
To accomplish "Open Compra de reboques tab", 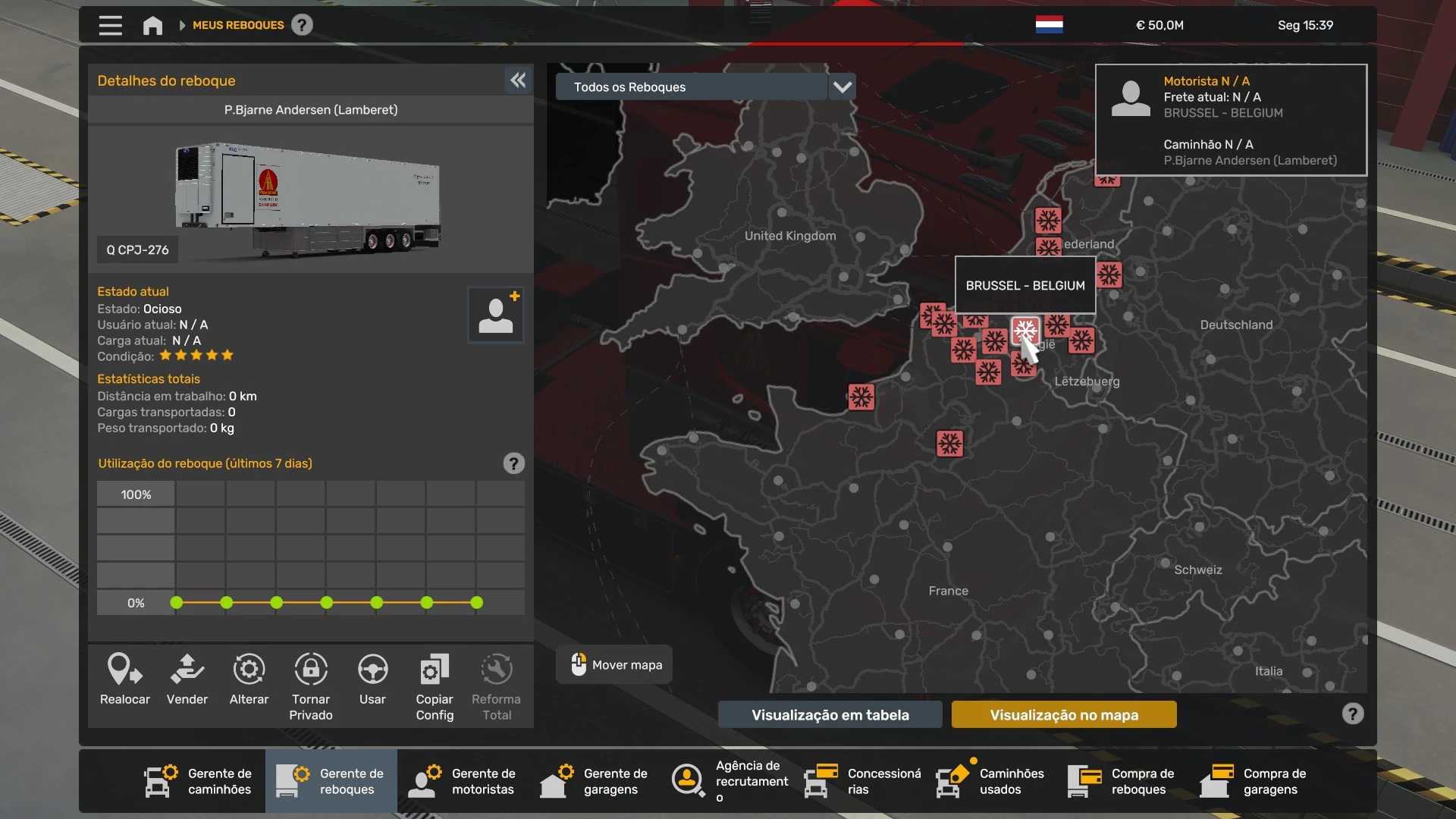I will pos(1122,781).
